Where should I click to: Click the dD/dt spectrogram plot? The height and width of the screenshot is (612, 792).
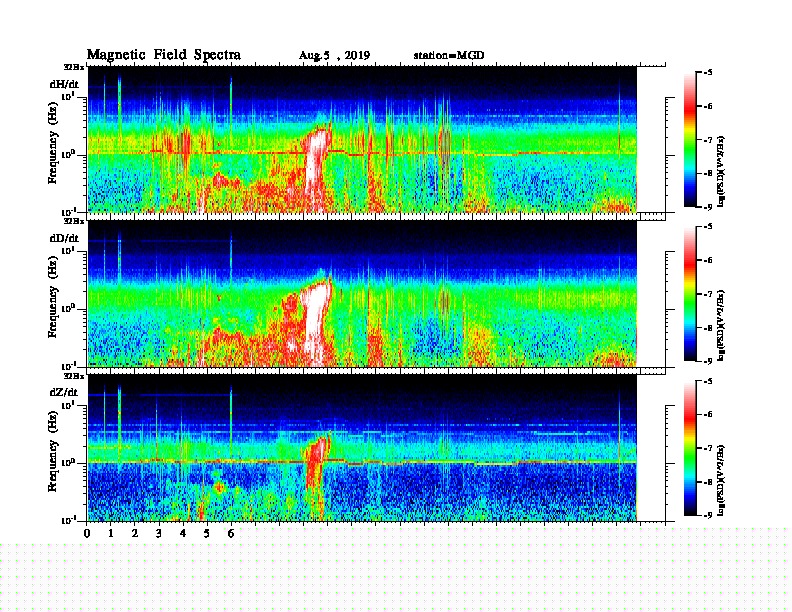coord(362,293)
